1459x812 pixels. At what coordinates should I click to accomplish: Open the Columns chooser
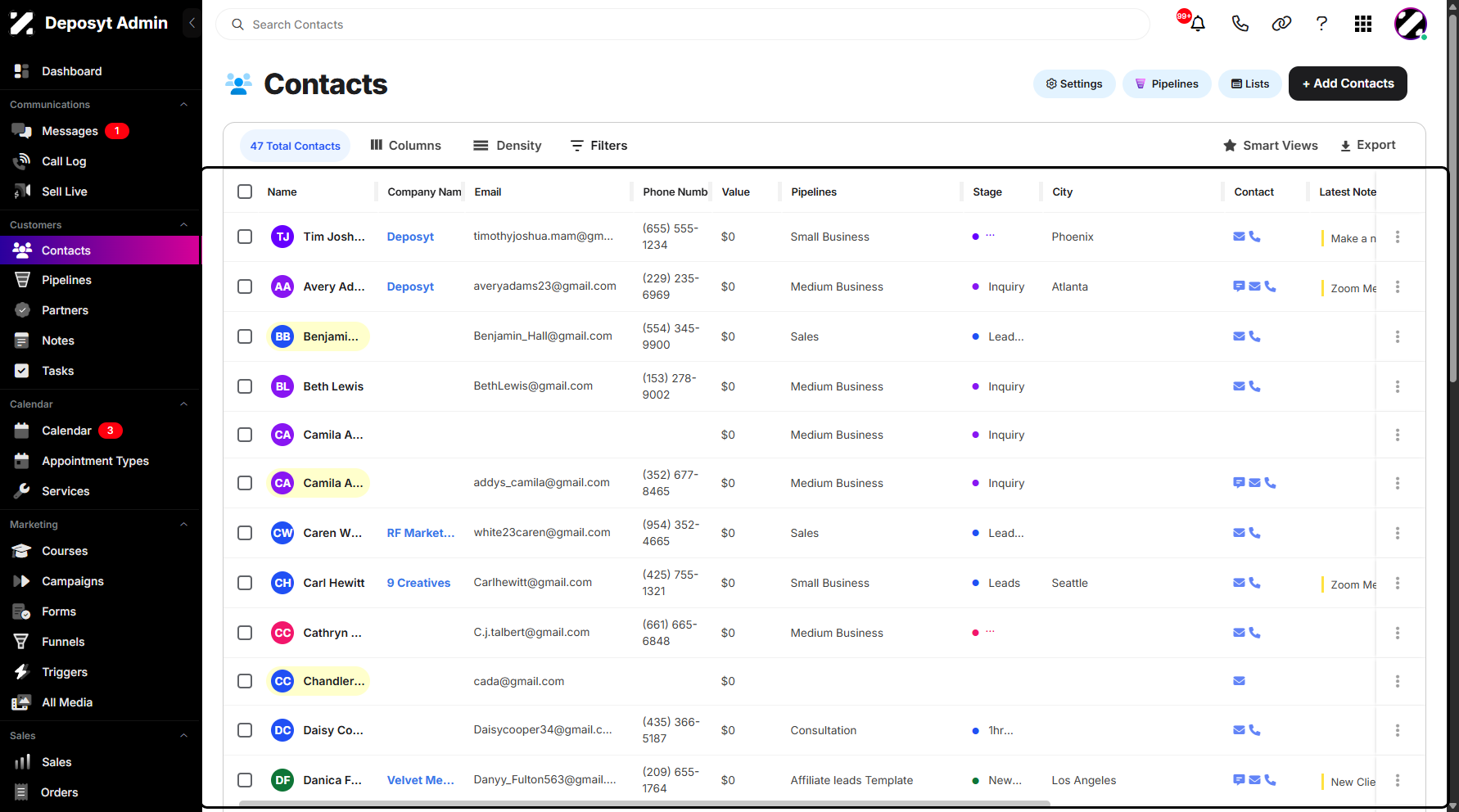point(405,146)
